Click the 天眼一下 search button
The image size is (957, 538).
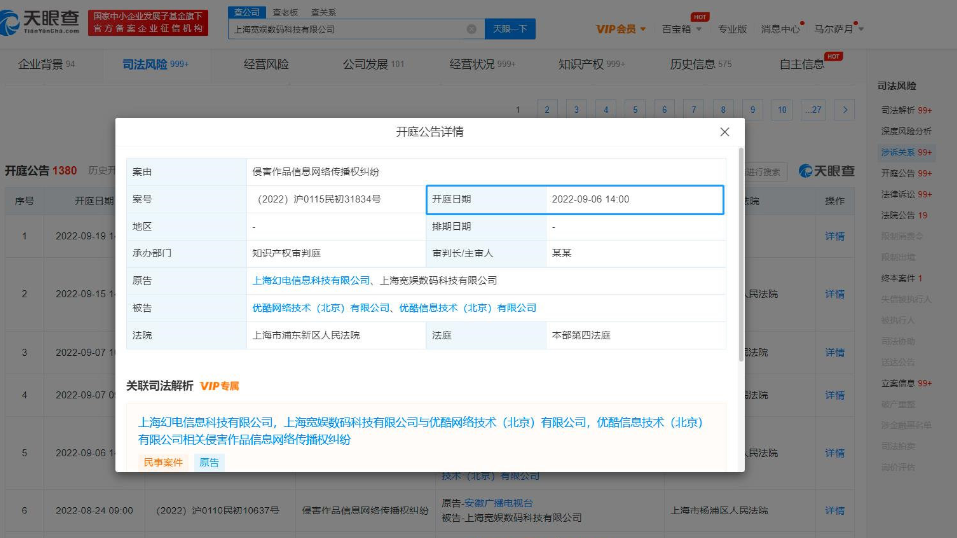tap(510, 29)
